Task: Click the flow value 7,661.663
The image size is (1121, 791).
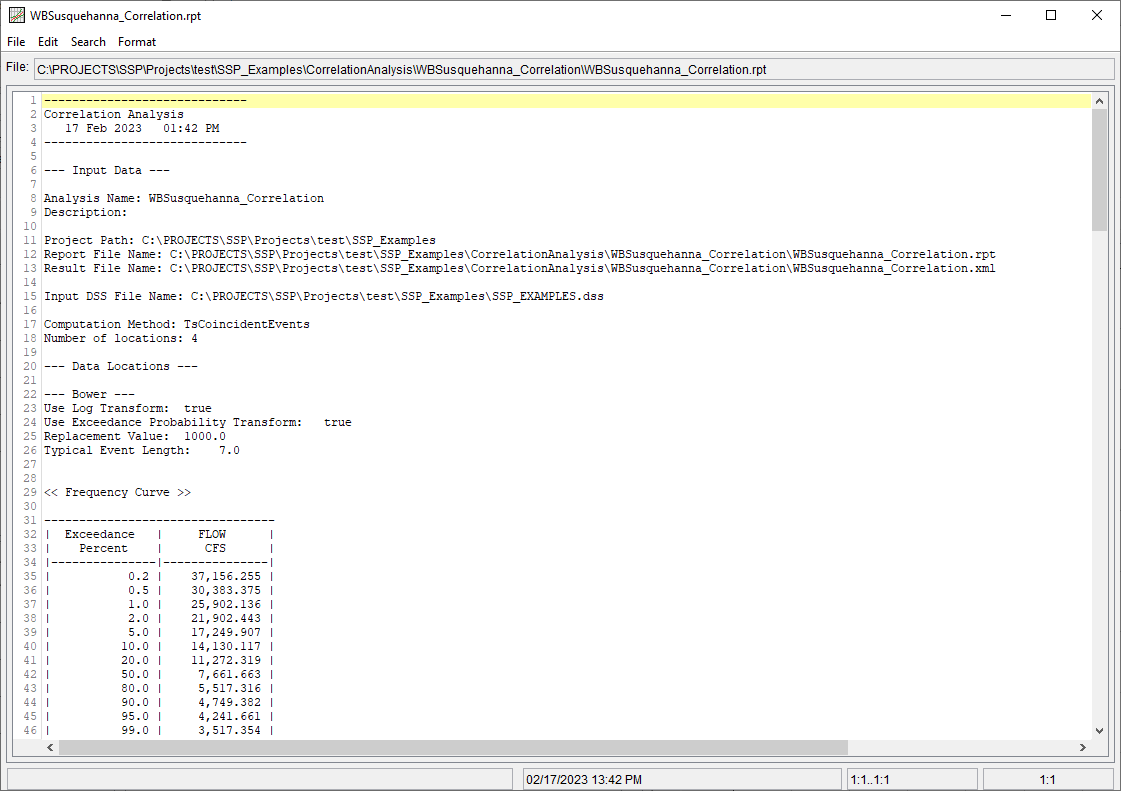Action: (229, 674)
